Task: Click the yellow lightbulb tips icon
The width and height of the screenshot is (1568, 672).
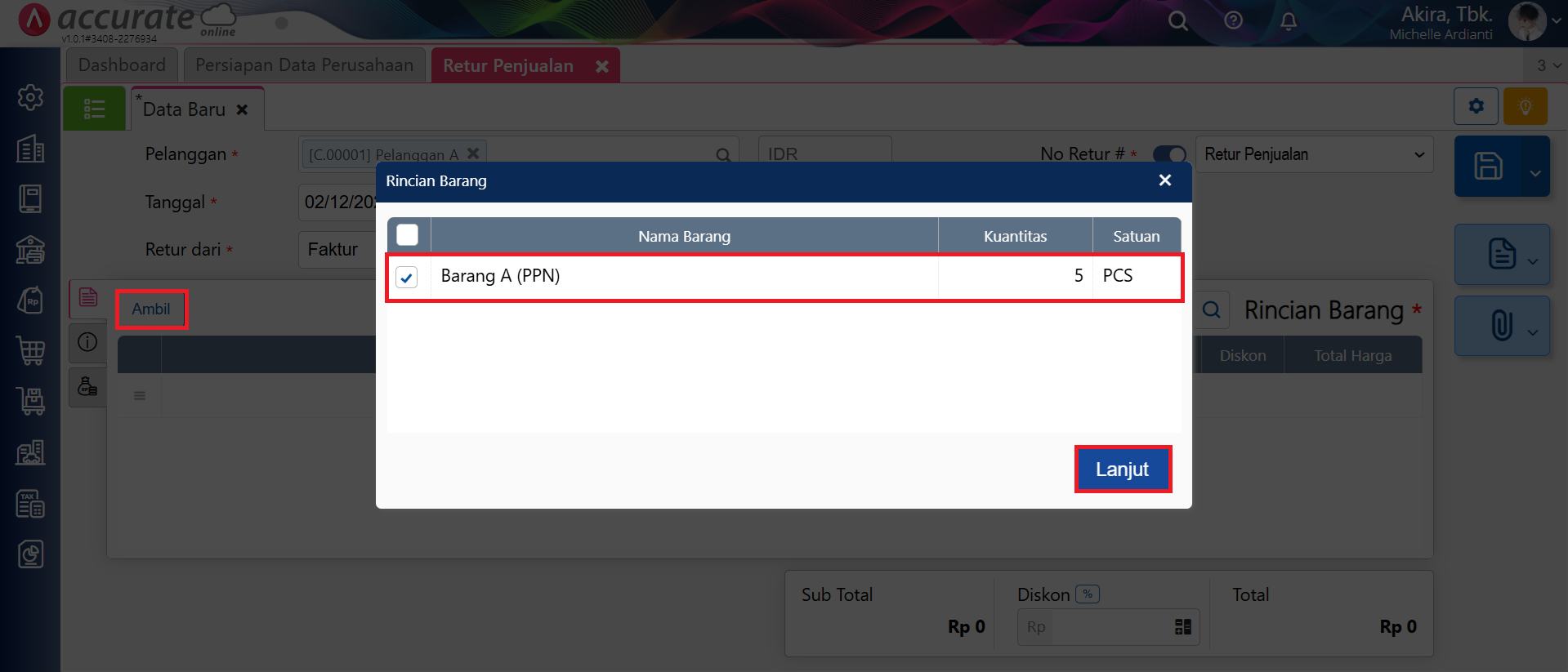Action: click(x=1525, y=107)
